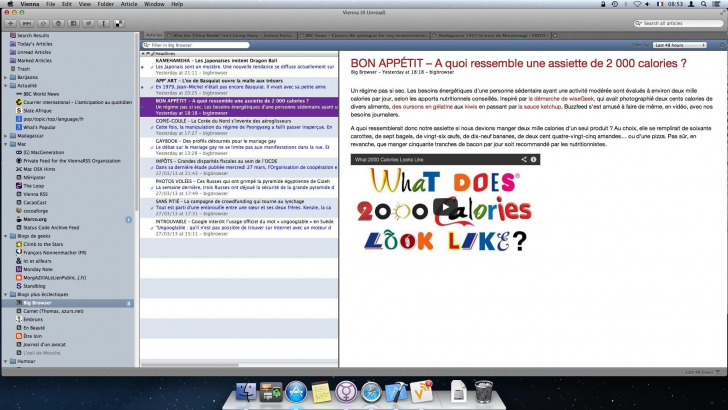Click the Twitter bird toolbar button

point(88,23)
